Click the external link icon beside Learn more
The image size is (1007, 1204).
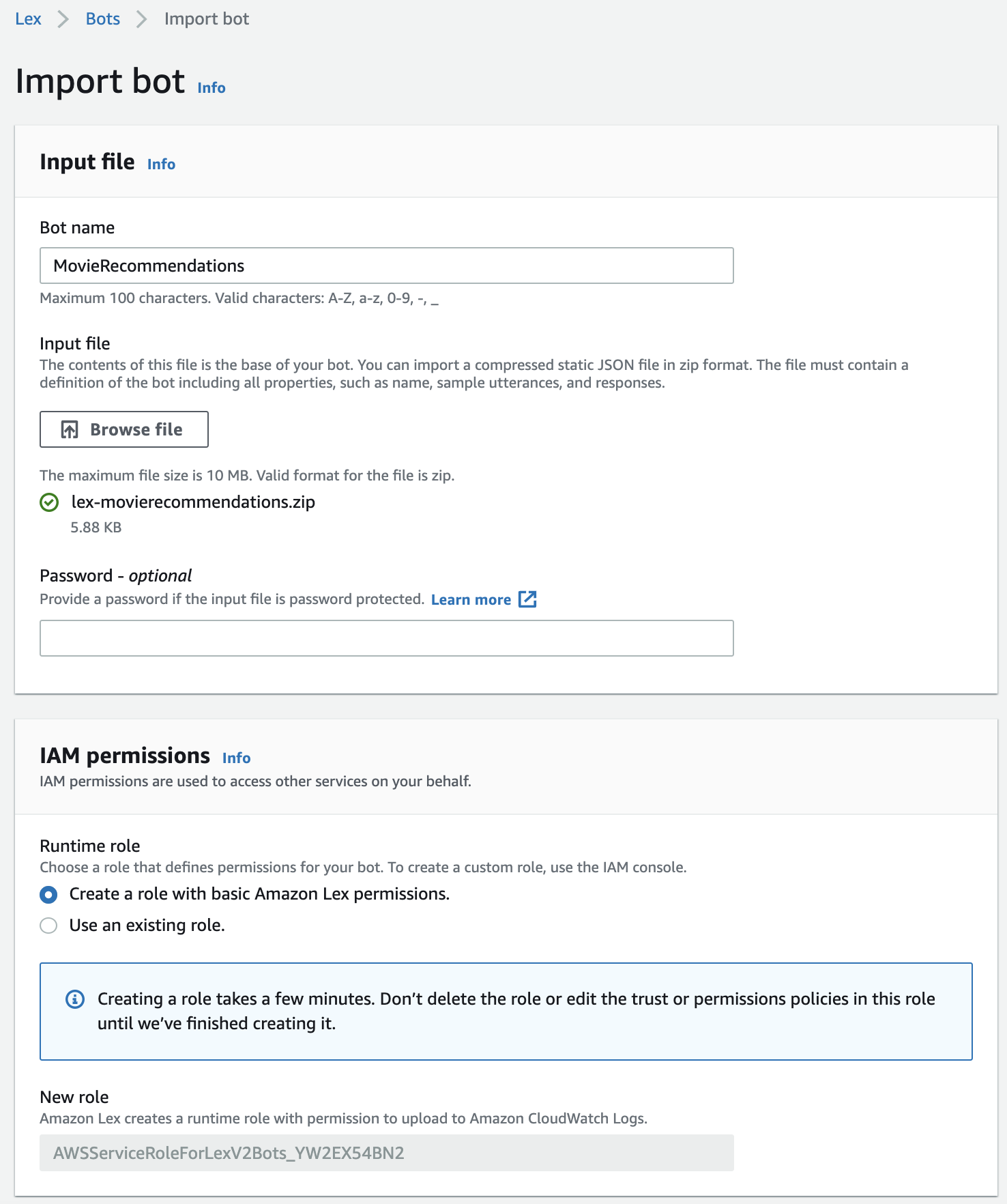527,599
